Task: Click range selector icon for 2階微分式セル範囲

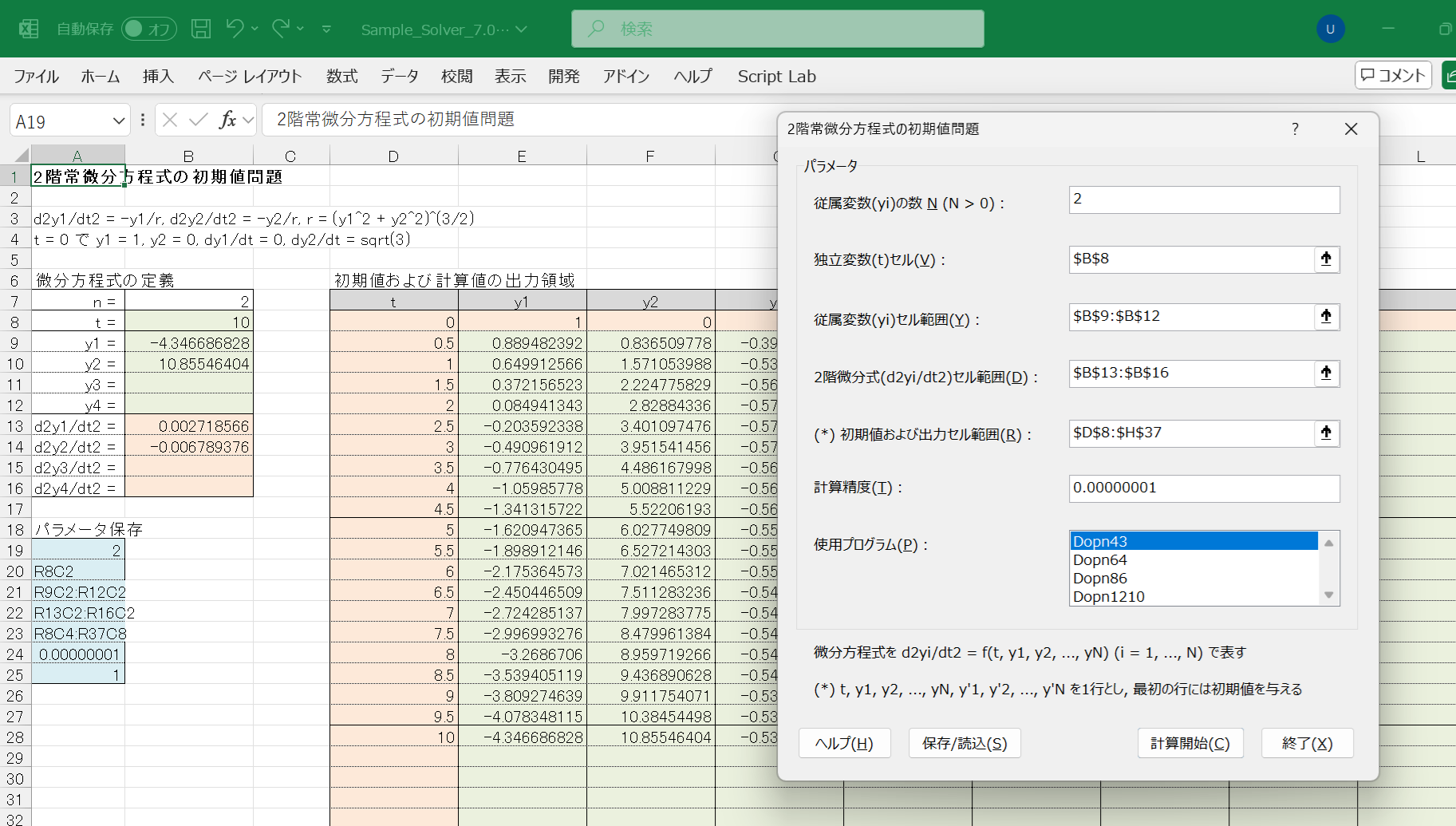Action: point(1326,373)
